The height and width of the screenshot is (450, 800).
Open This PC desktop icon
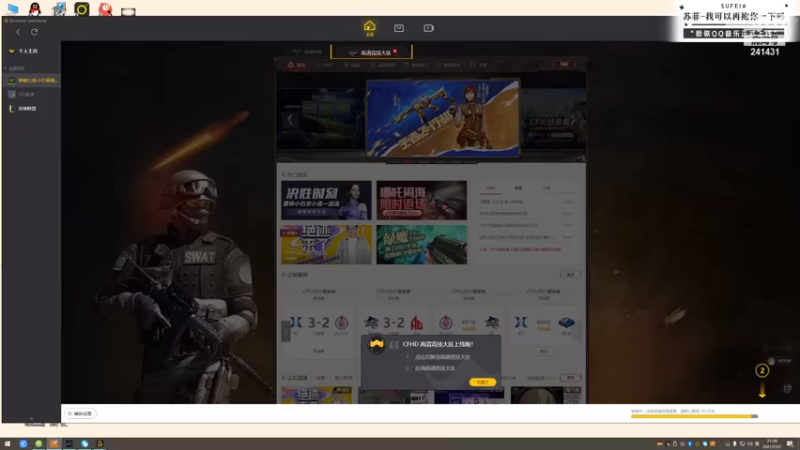click(x=13, y=9)
